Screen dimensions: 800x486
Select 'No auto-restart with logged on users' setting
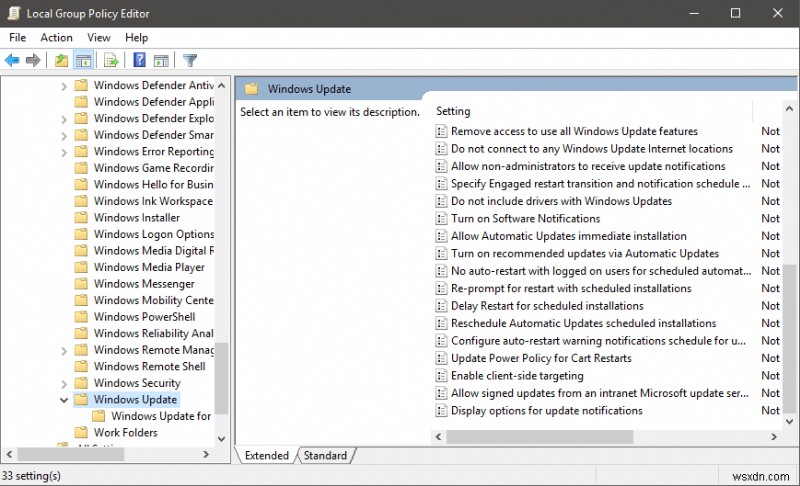coord(601,271)
